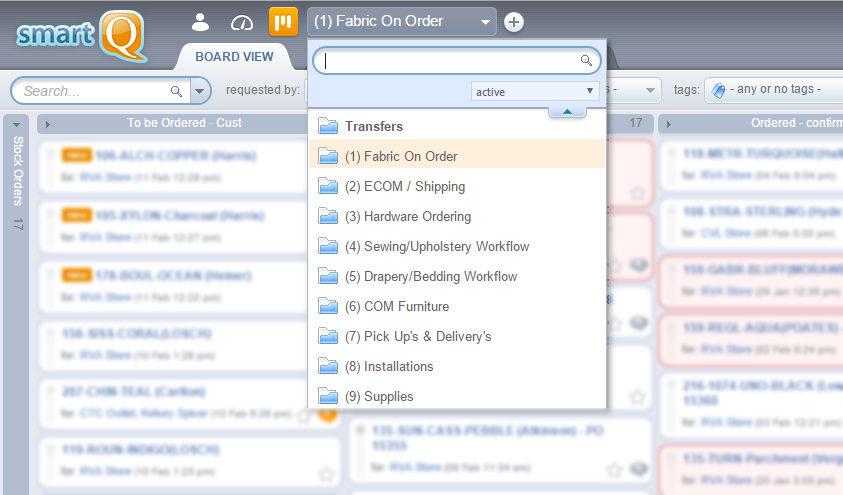This screenshot has width=843, height=495.
Task: Click the smartQ logo
Action: [x=80, y=33]
